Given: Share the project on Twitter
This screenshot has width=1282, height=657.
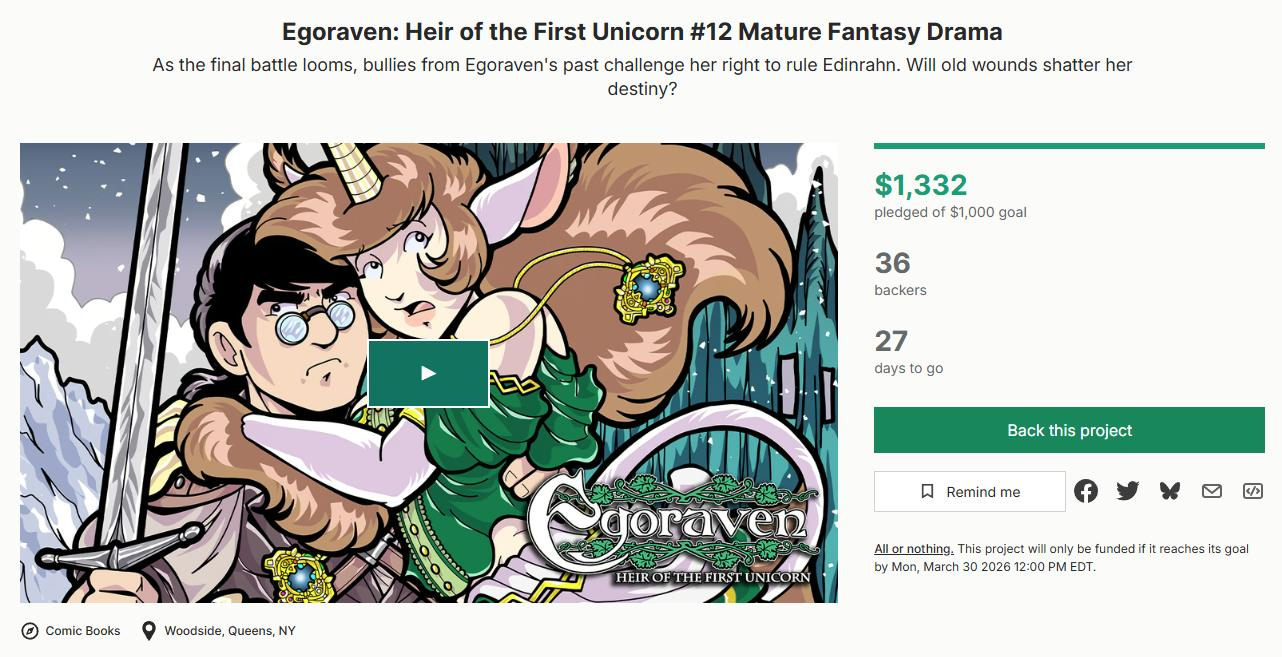Looking at the screenshot, I should coord(1128,491).
